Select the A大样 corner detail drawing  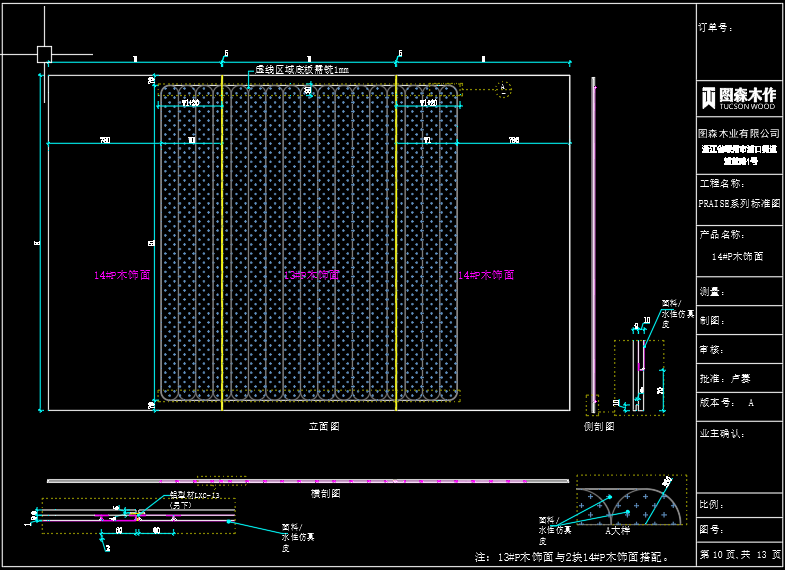(632, 501)
